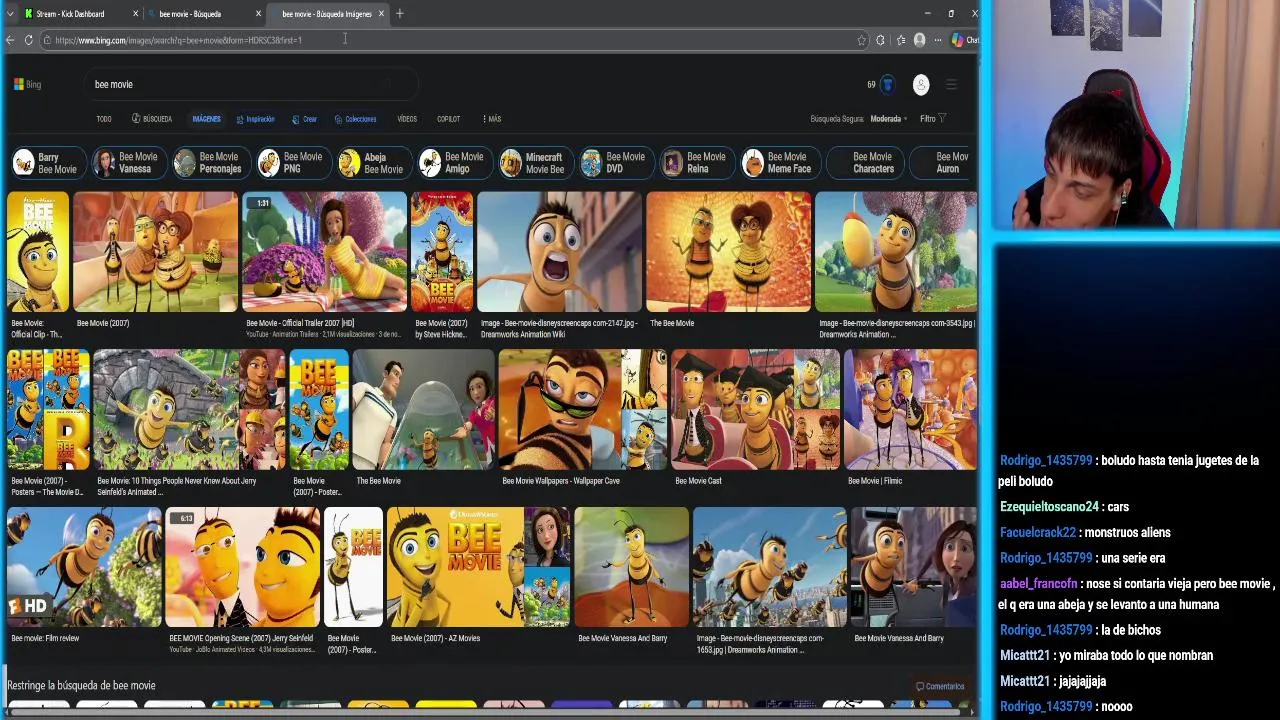Viewport: 1280px width, 720px height.
Task: Open Bee movie: Film review image
Action: click(84, 567)
